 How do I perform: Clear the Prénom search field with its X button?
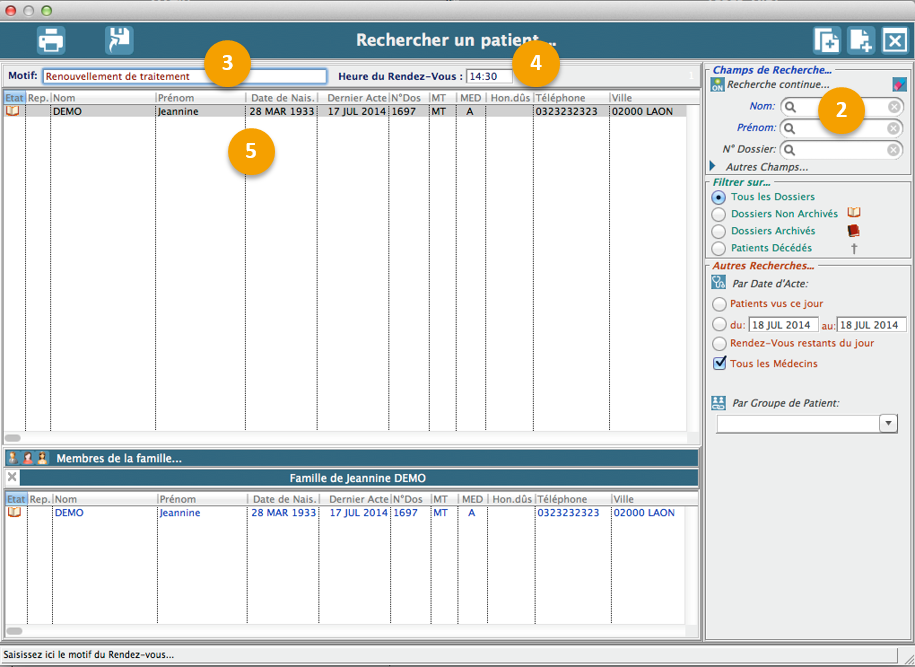[894, 128]
